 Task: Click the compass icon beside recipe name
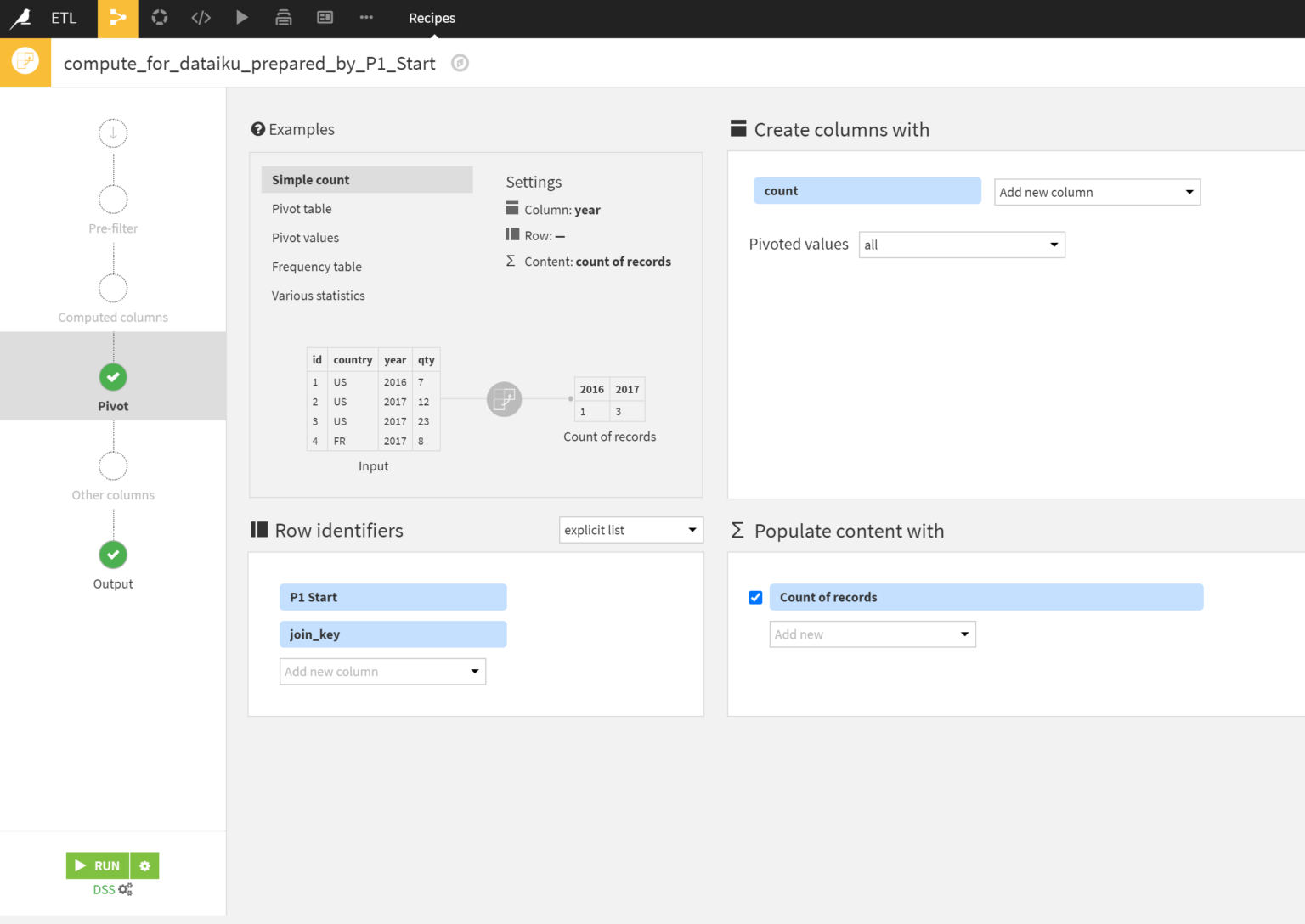coord(460,63)
